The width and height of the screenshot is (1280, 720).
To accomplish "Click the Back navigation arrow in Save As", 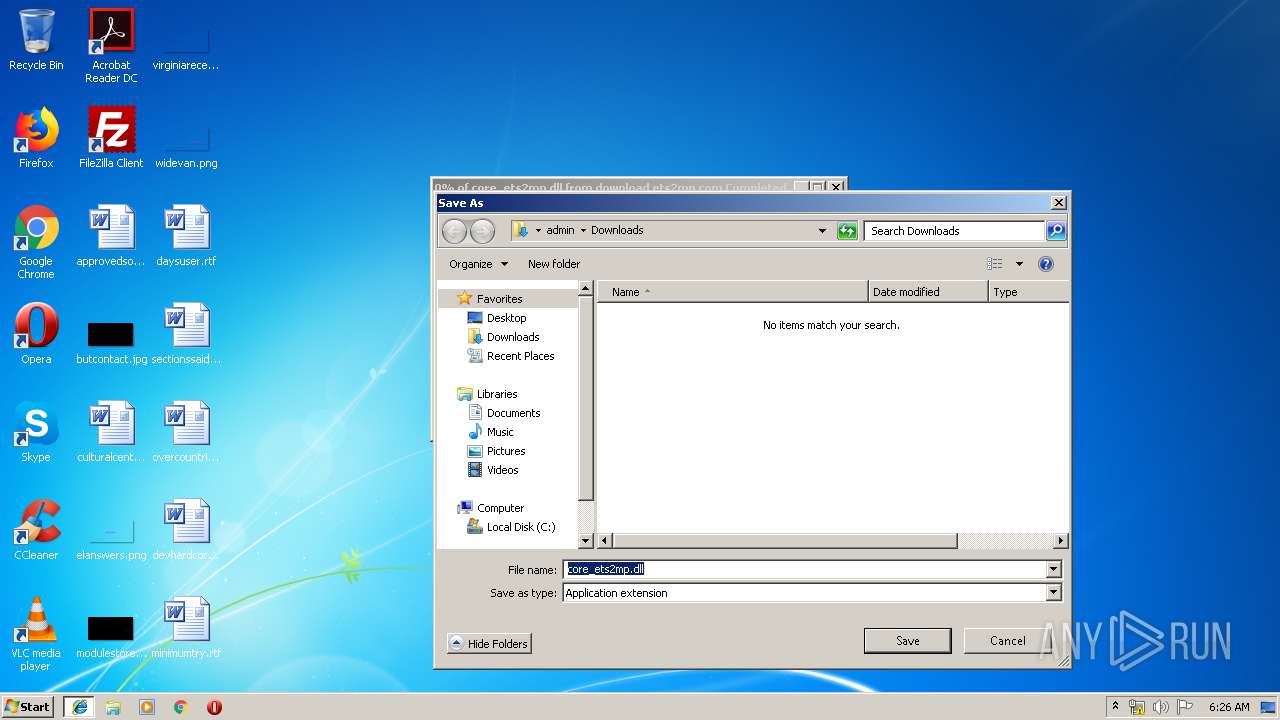I will point(454,231).
